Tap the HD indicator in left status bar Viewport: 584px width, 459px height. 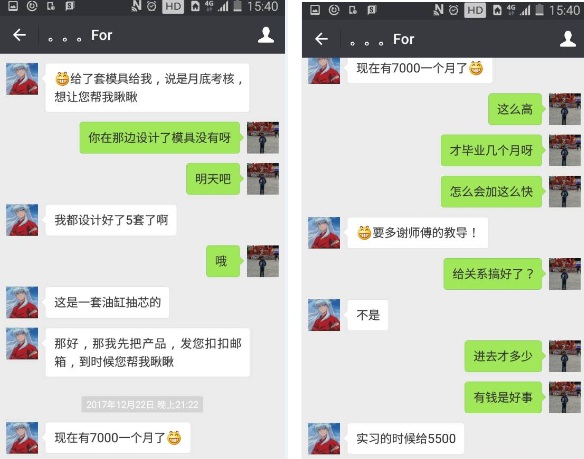(173, 6)
